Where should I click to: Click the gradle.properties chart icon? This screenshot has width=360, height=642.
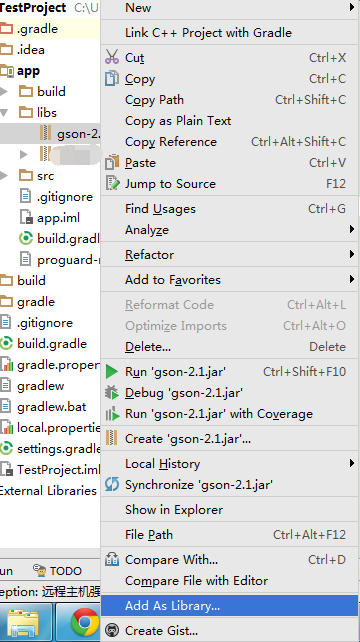[6, 364]
